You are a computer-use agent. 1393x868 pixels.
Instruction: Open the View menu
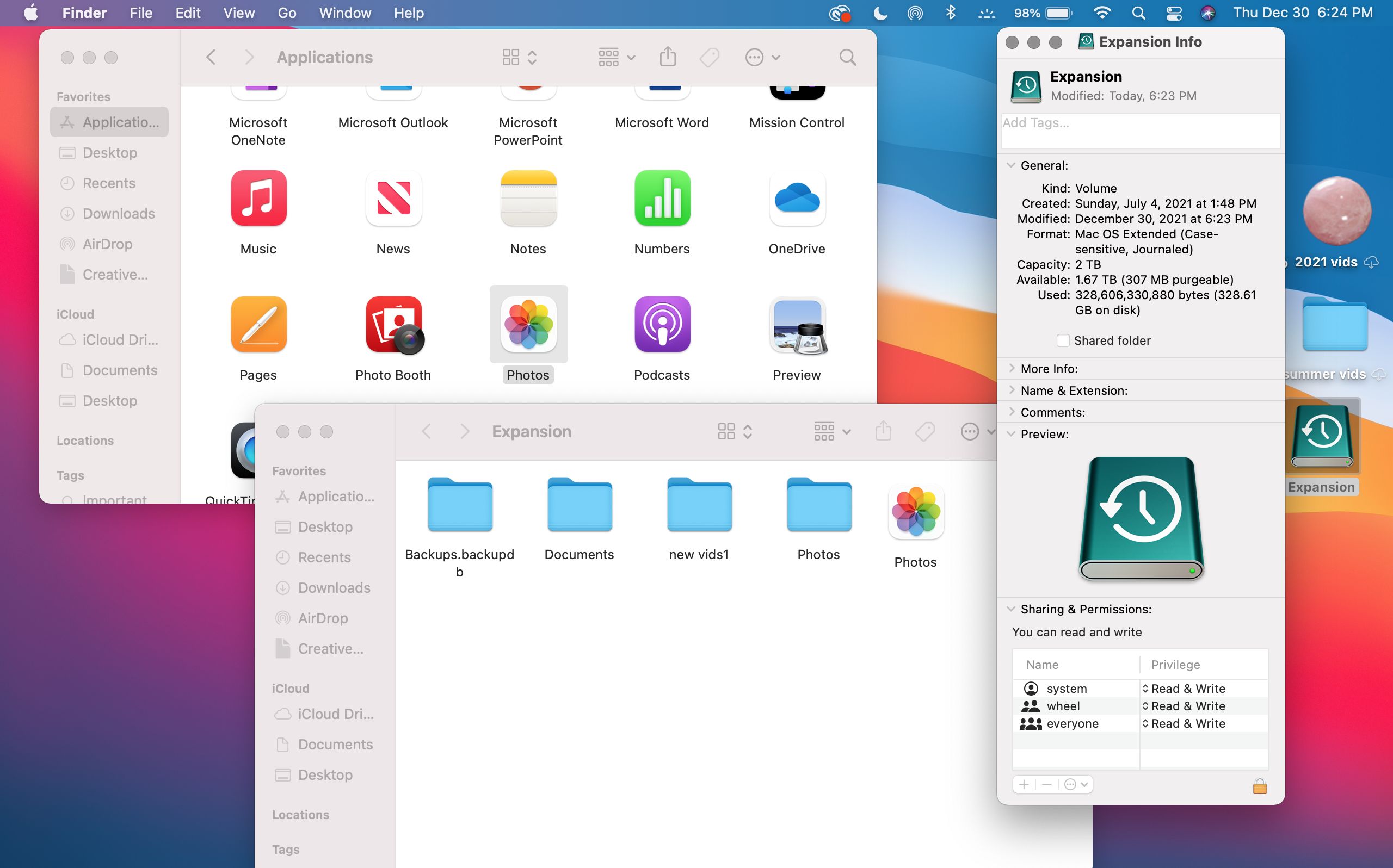238,13
